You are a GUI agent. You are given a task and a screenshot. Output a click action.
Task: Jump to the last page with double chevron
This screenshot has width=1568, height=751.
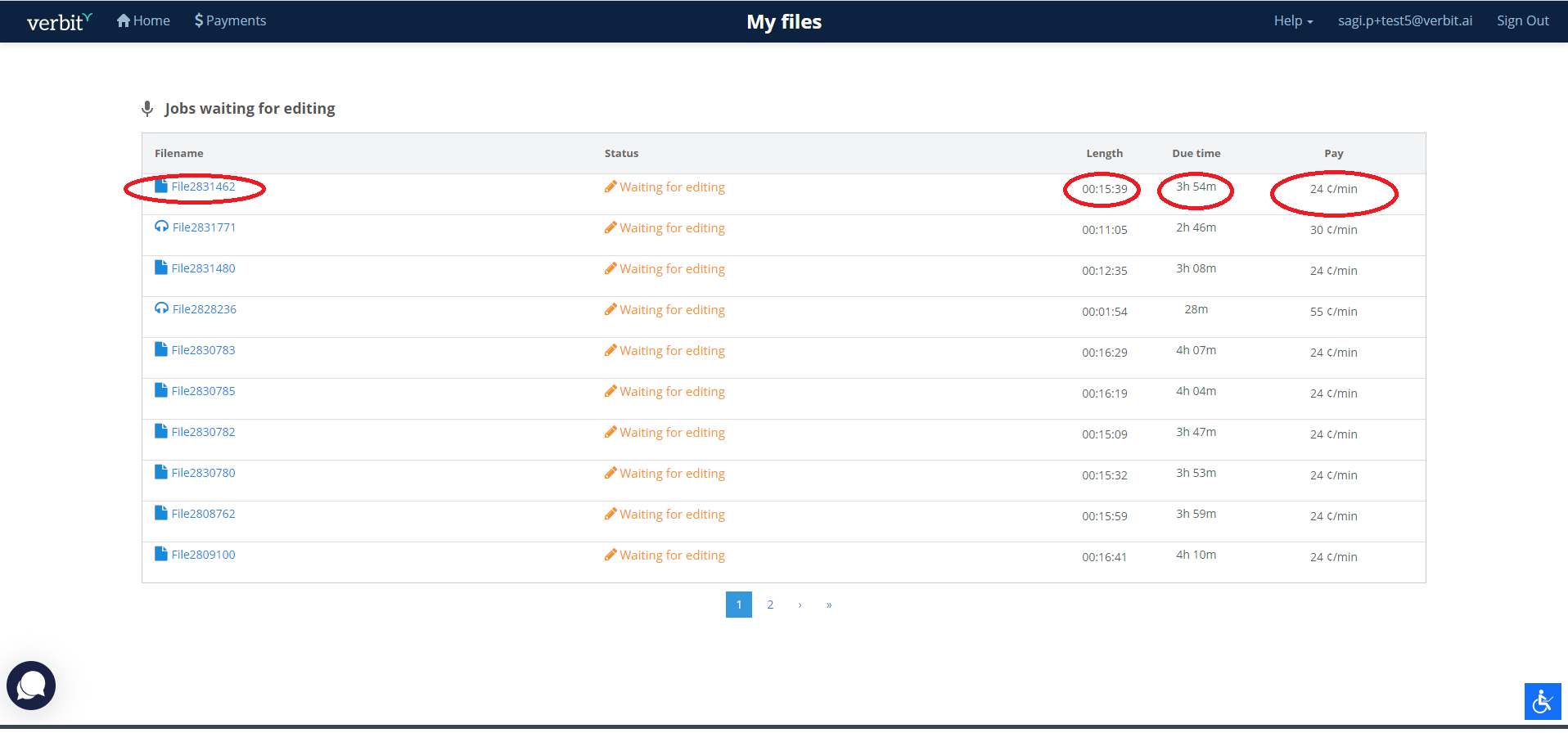pos(828,604)
